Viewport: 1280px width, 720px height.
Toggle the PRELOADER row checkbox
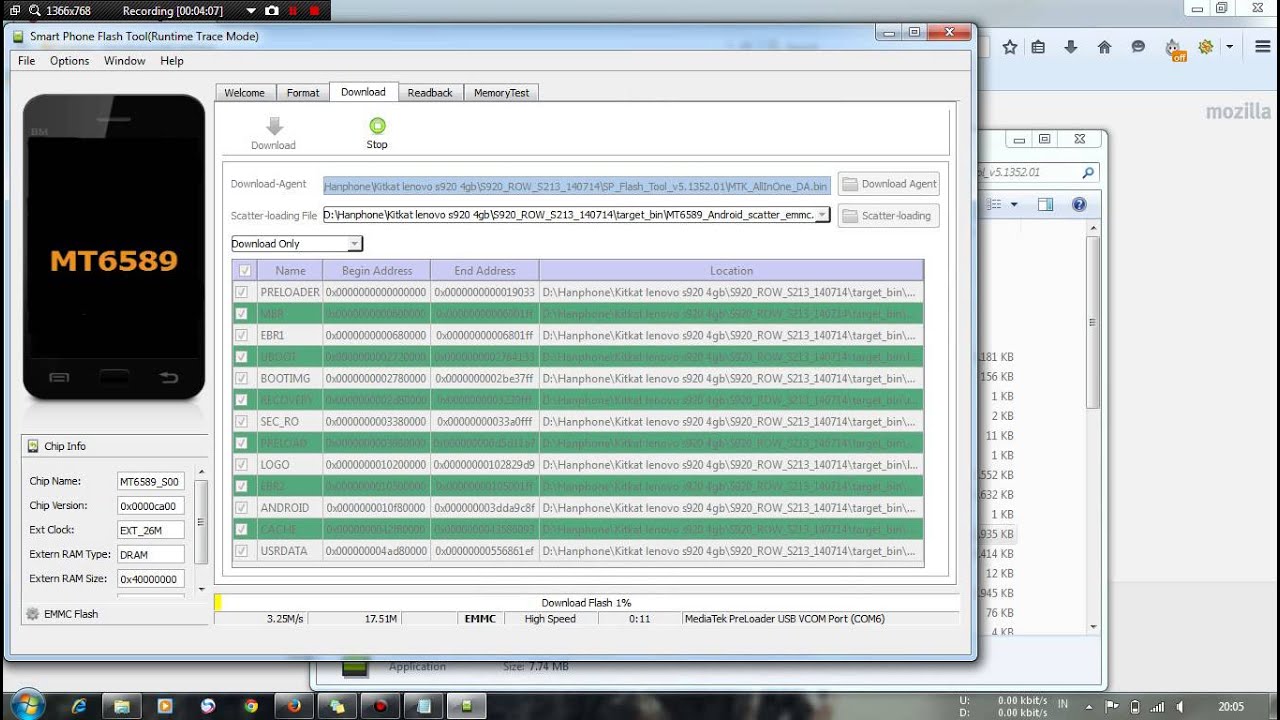pos(241,292)
